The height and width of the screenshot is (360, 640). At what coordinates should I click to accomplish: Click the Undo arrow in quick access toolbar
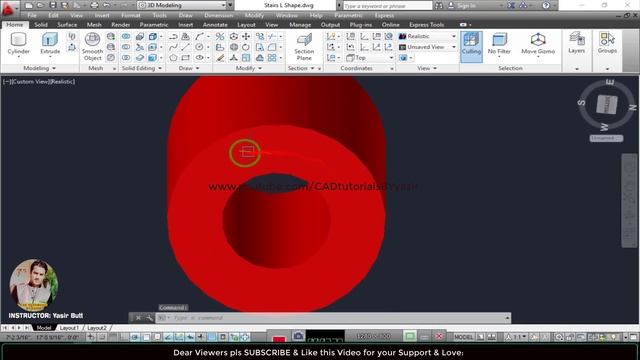(x=106, y=5)
